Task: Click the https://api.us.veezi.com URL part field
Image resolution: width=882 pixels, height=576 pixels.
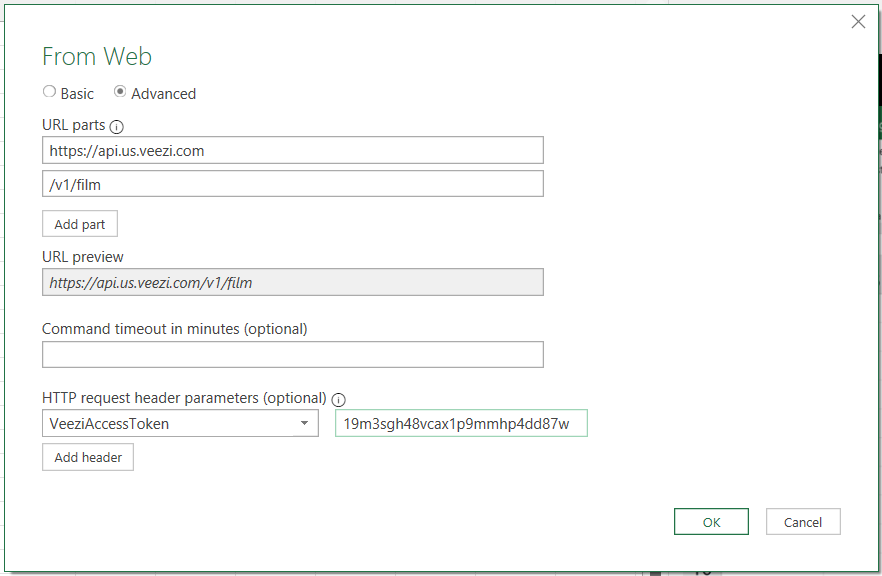Action: tap(292, 149)
